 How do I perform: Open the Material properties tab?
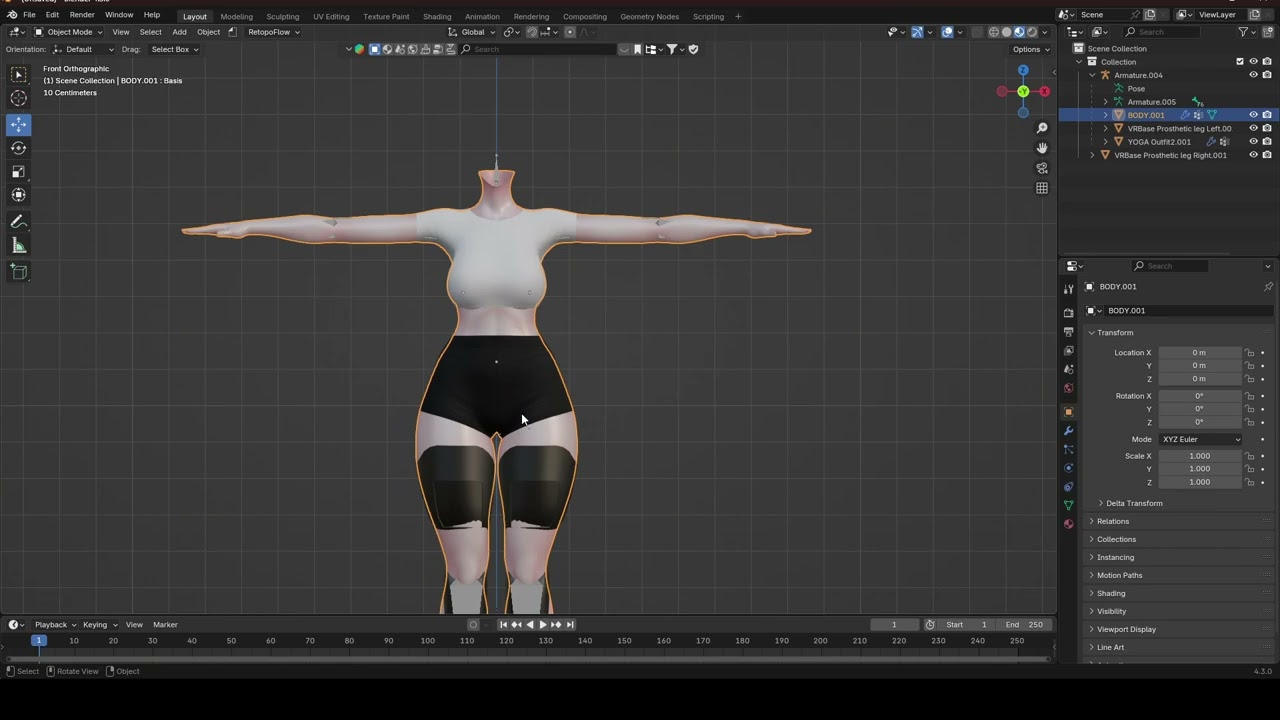tap(1068, 524)
